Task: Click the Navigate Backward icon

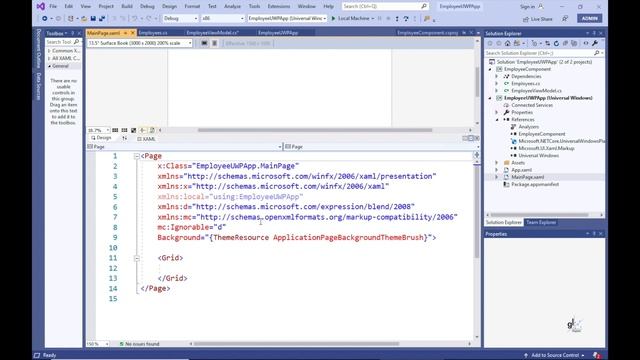Action: point(44,19)
